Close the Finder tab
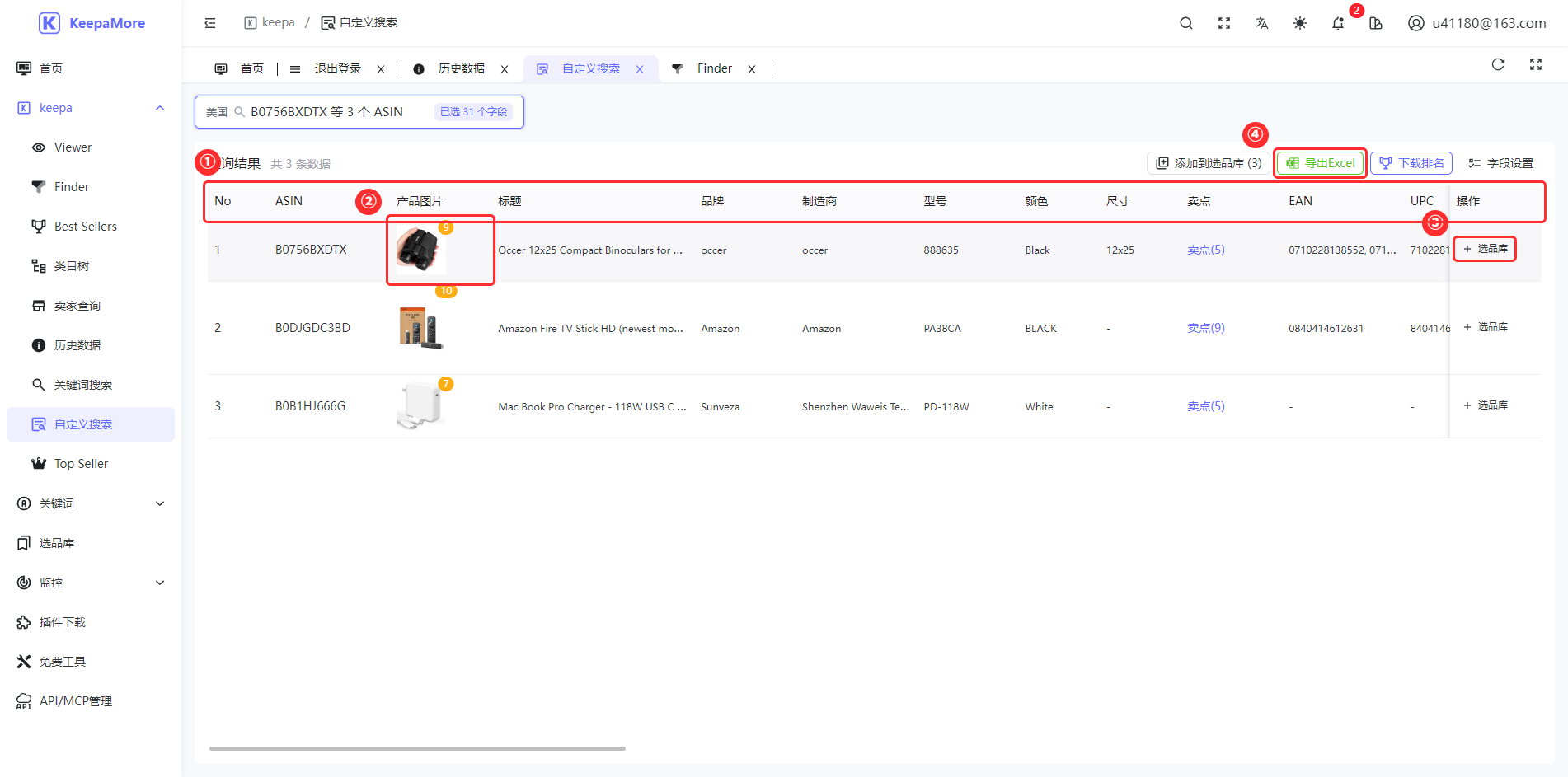The height and width of the screenshot is (777, 1568). 752,69
